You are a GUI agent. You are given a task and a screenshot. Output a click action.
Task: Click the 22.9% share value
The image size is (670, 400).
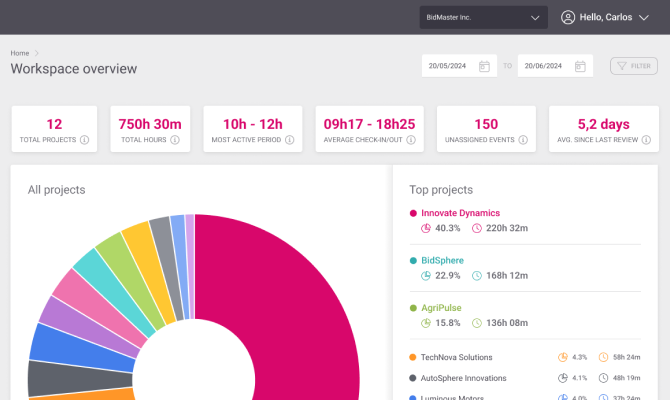click(447, 276)
